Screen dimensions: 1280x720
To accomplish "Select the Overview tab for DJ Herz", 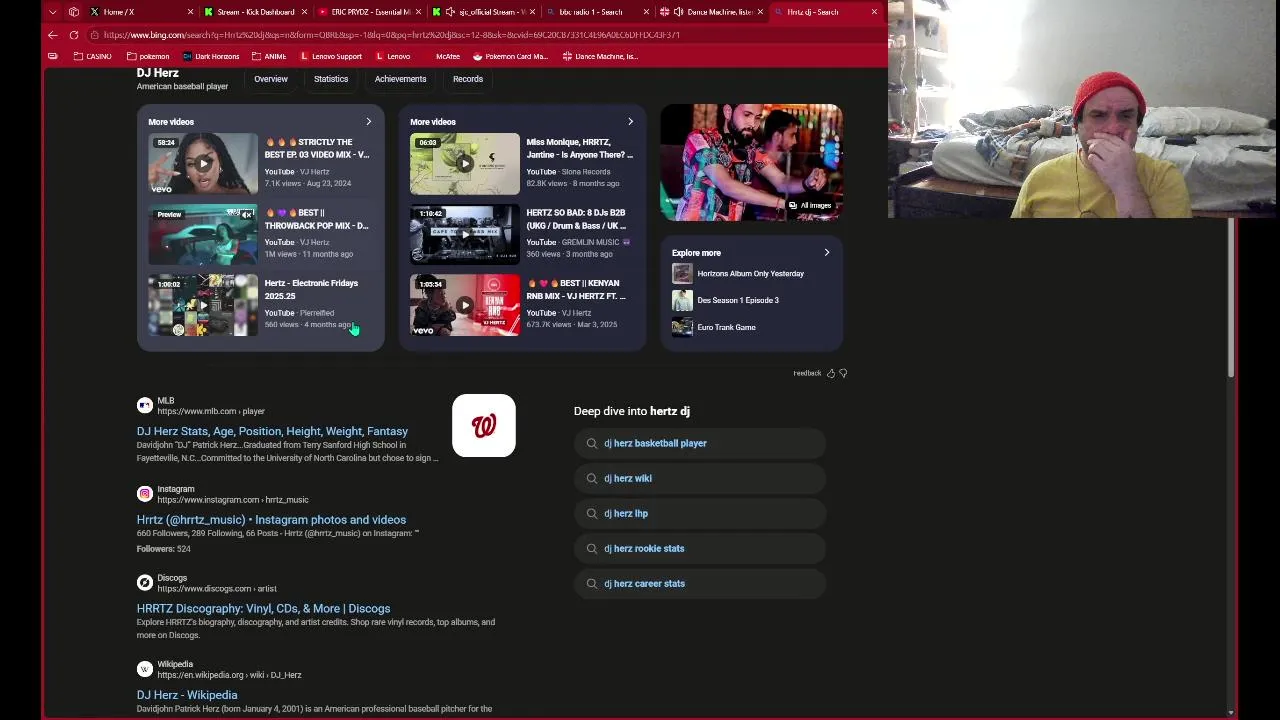I will point(270,79).
